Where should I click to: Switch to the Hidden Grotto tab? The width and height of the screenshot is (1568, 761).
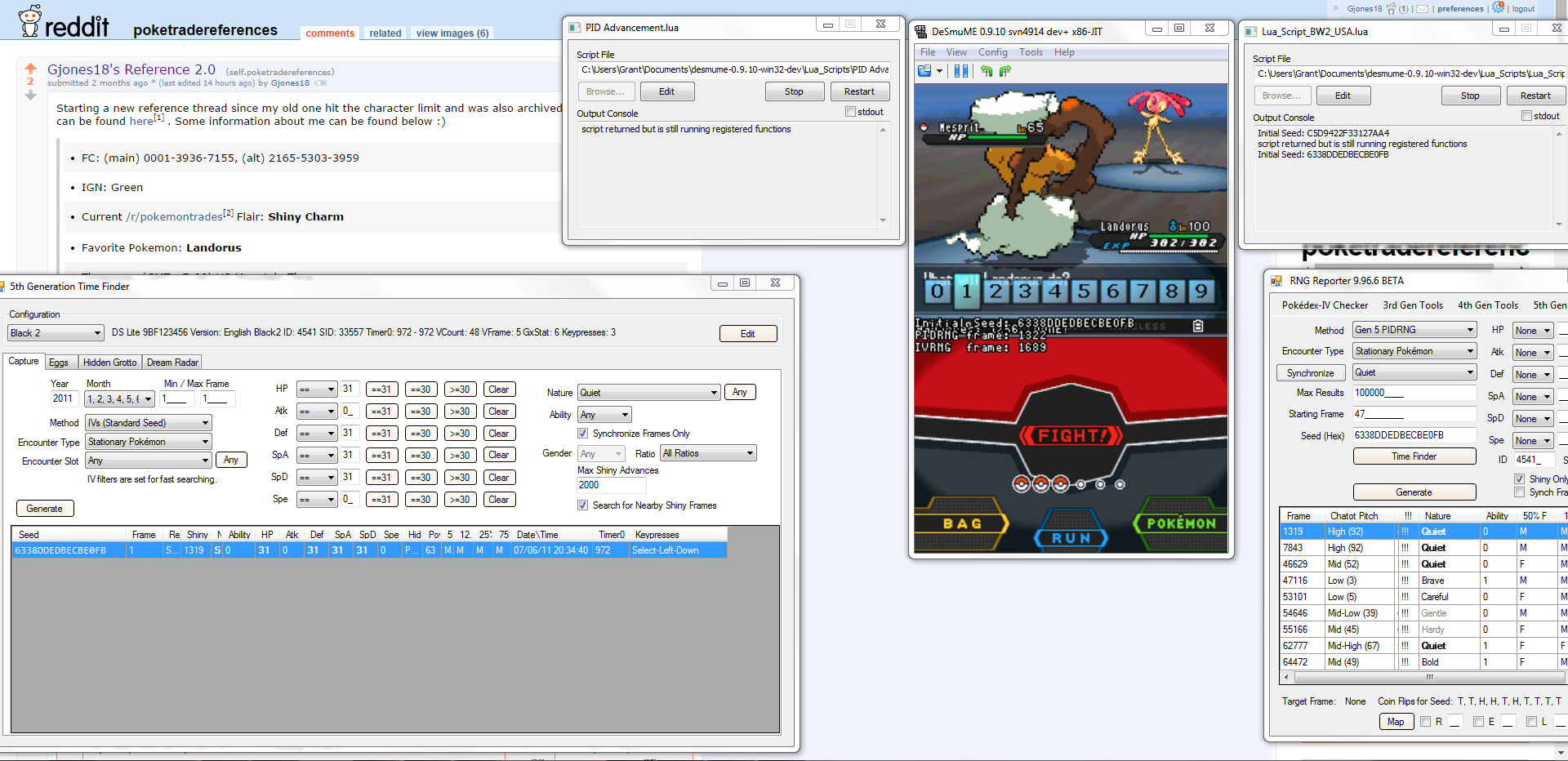[110, 363]
